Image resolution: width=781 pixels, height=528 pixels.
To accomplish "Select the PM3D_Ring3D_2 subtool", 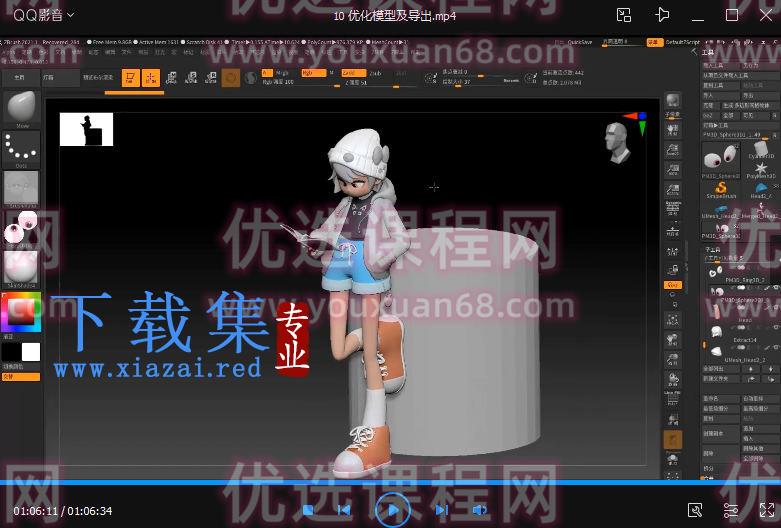I will coord(741,273).
